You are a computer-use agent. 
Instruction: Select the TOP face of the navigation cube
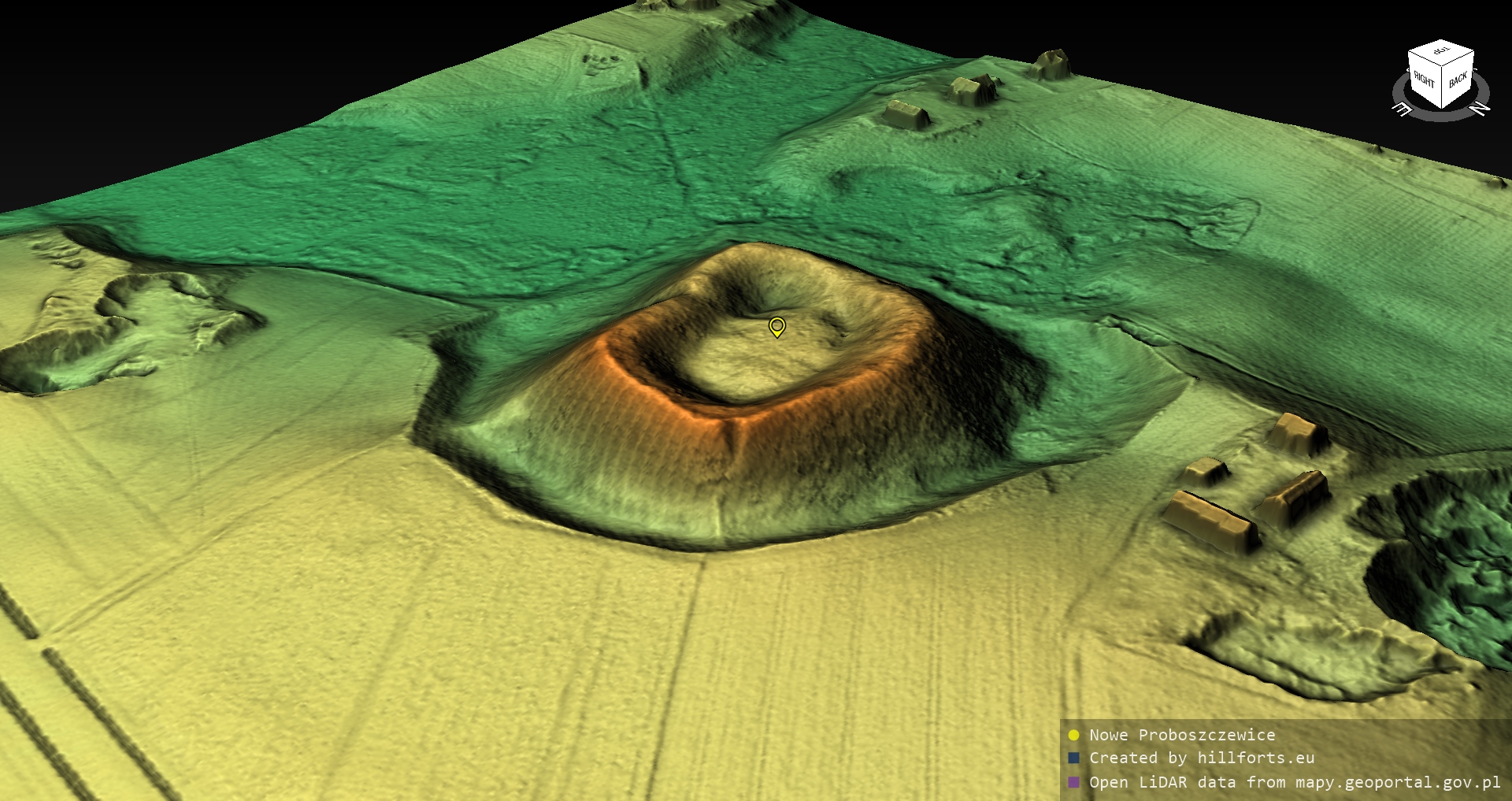1441,52
